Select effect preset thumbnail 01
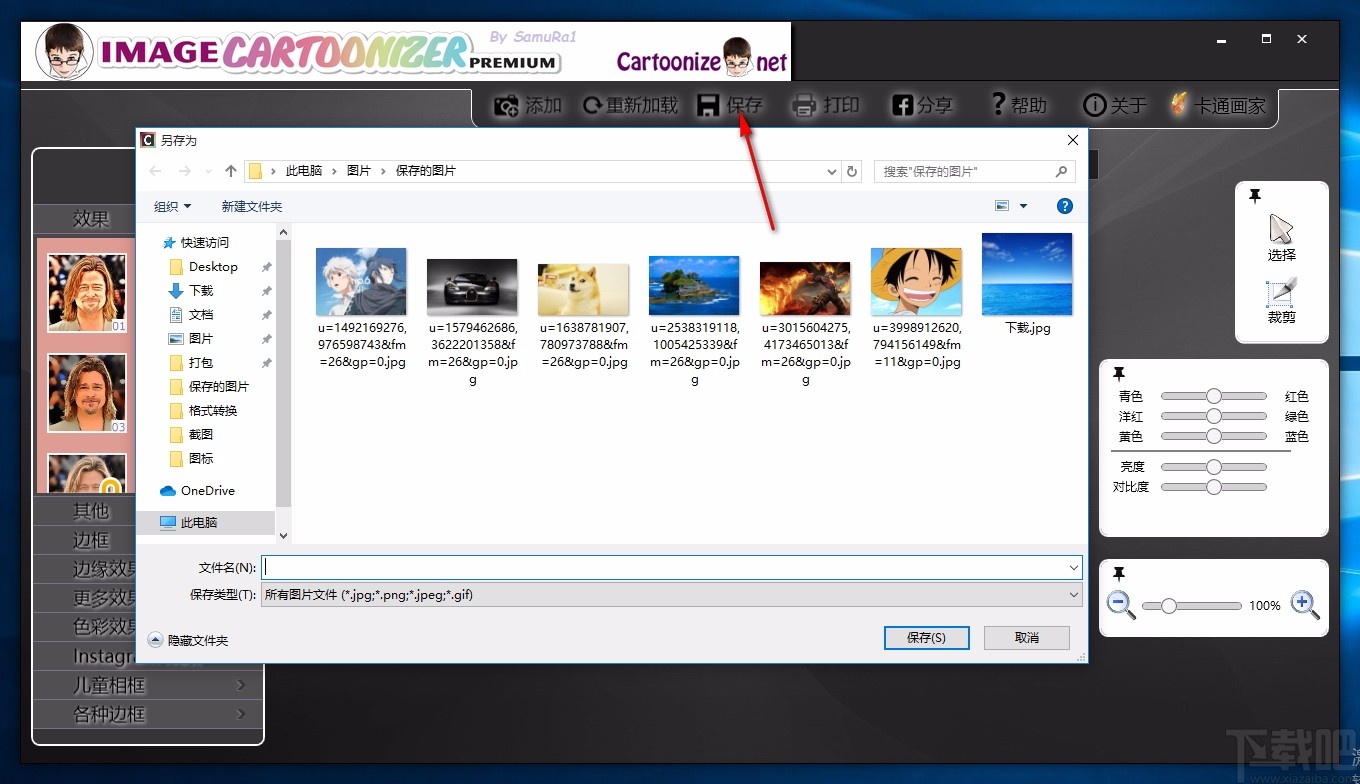1360x784 pixels. pyautogui.click(x=88, y=293)
